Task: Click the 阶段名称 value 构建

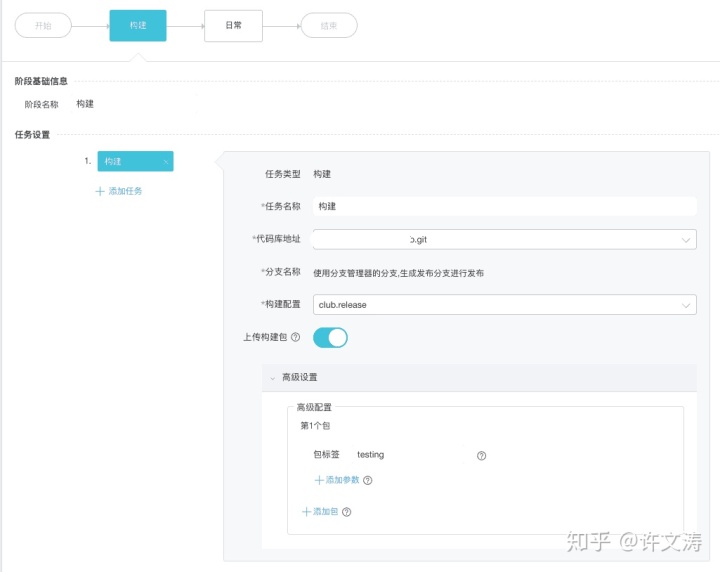Action: coord(85,104)
